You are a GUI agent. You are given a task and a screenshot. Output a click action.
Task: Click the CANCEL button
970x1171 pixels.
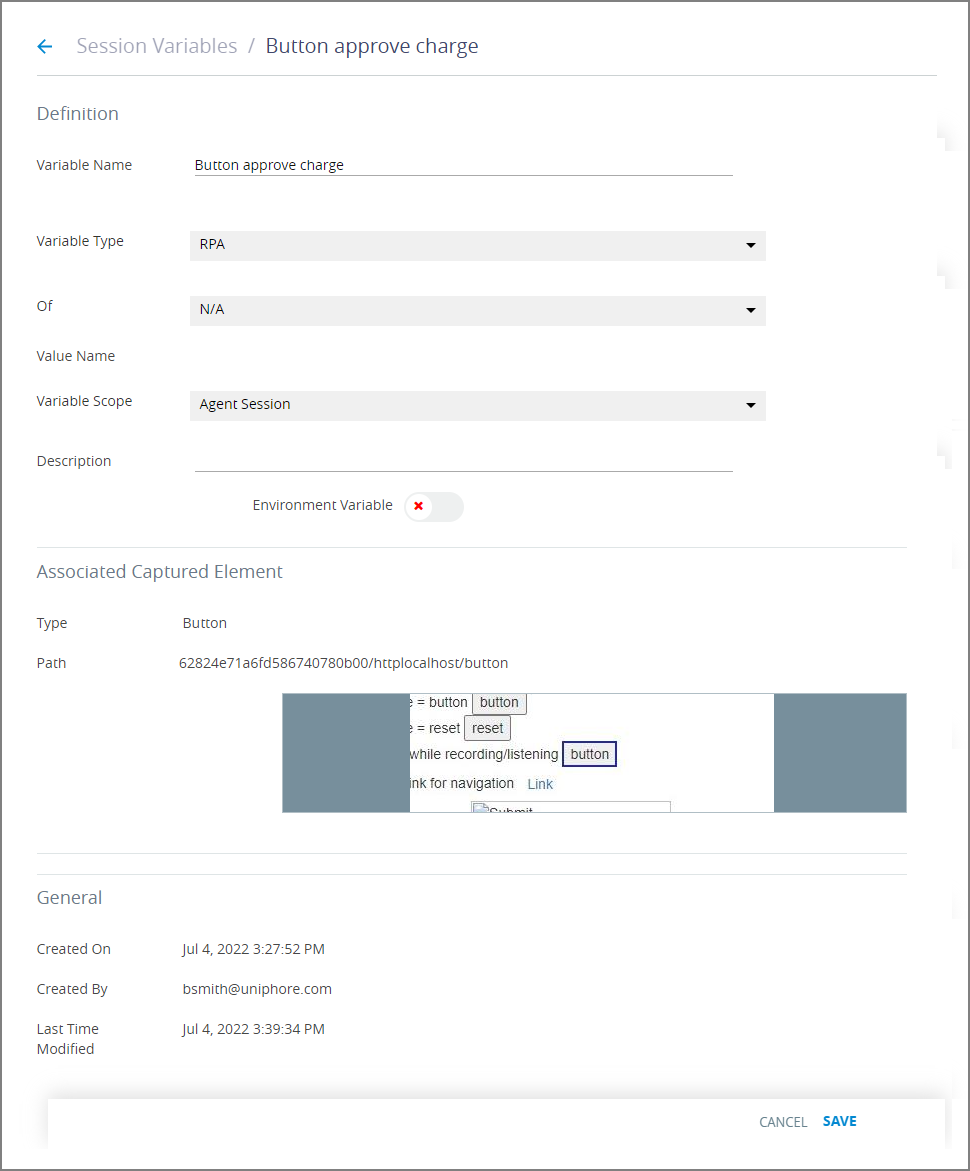click(783, 1122)
